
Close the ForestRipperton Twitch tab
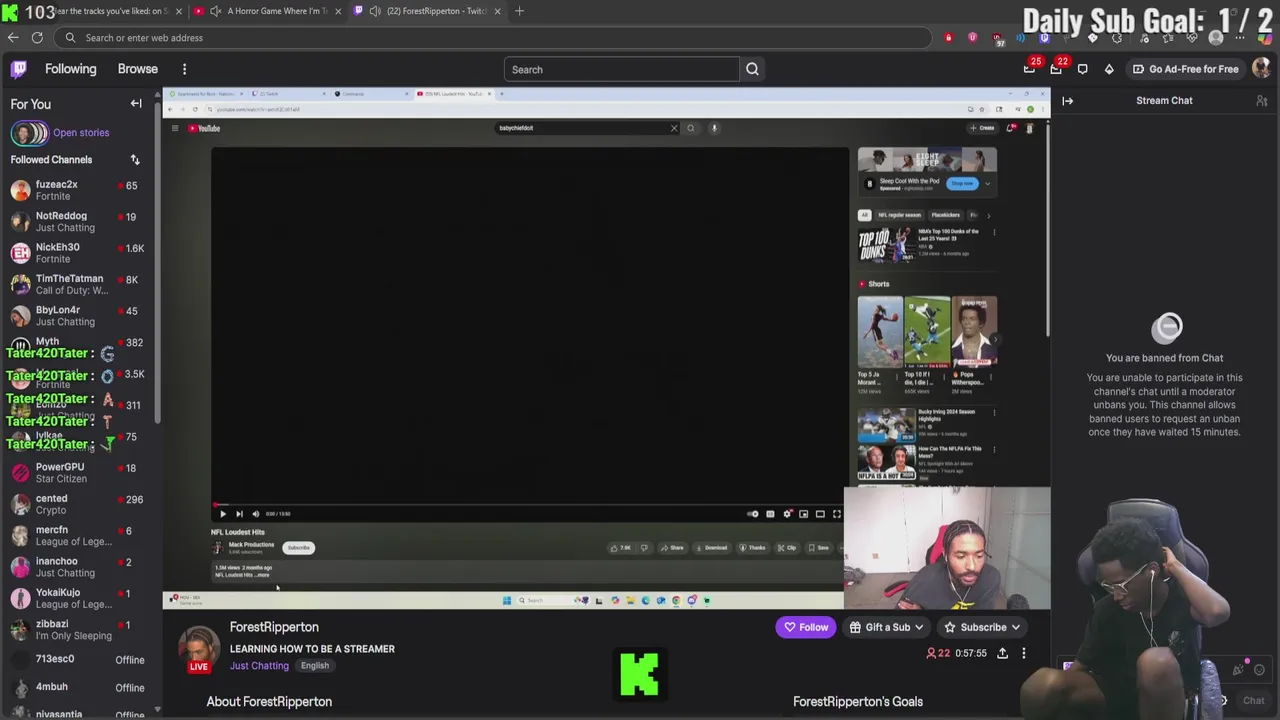tap(497, 11)
